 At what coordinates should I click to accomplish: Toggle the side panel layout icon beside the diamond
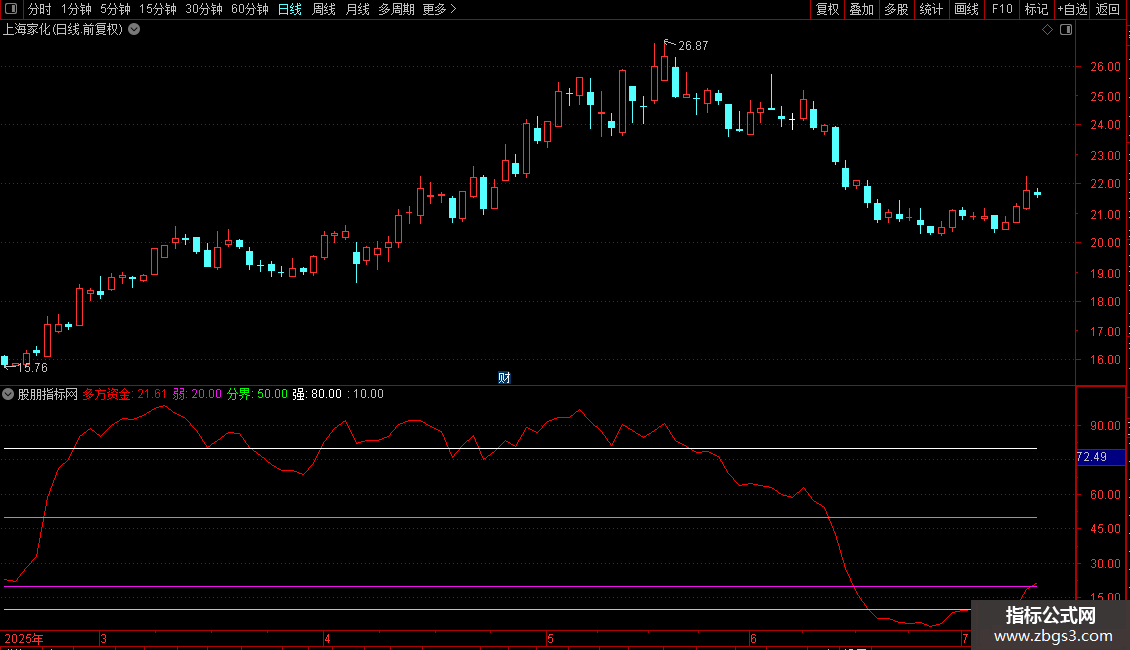coord(1066,30)
